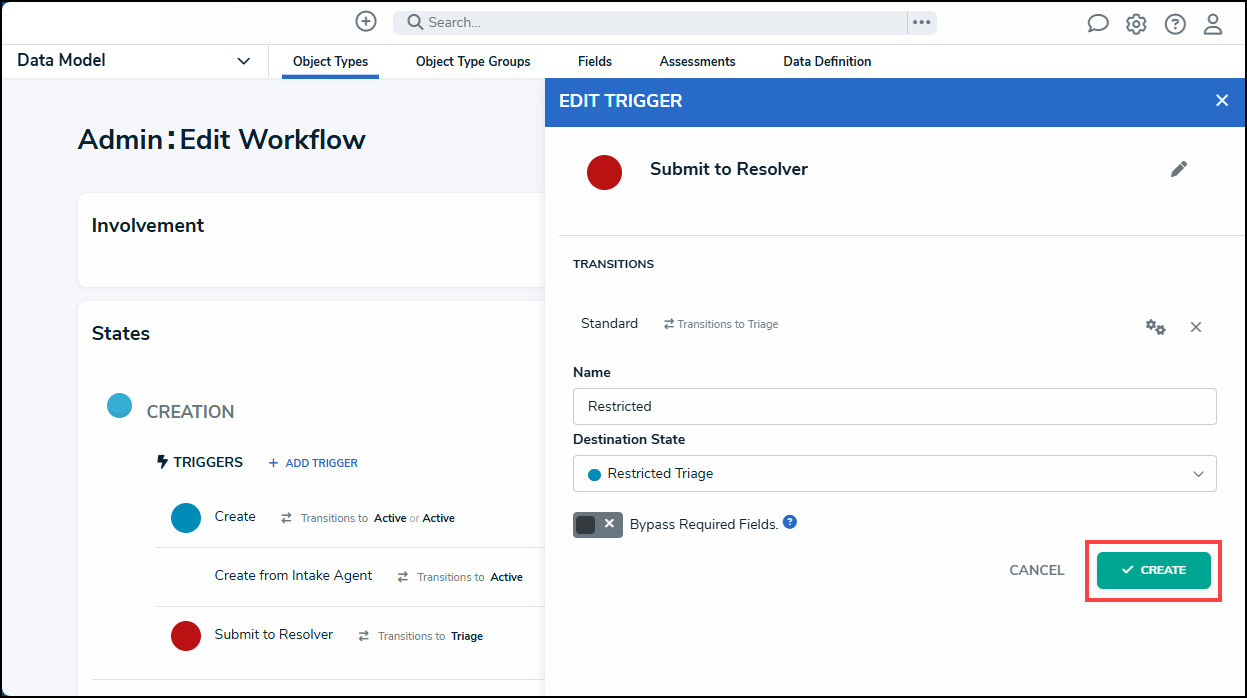1247x698 pixels.
Task: Click in the Search field
Action: point(650,22)
